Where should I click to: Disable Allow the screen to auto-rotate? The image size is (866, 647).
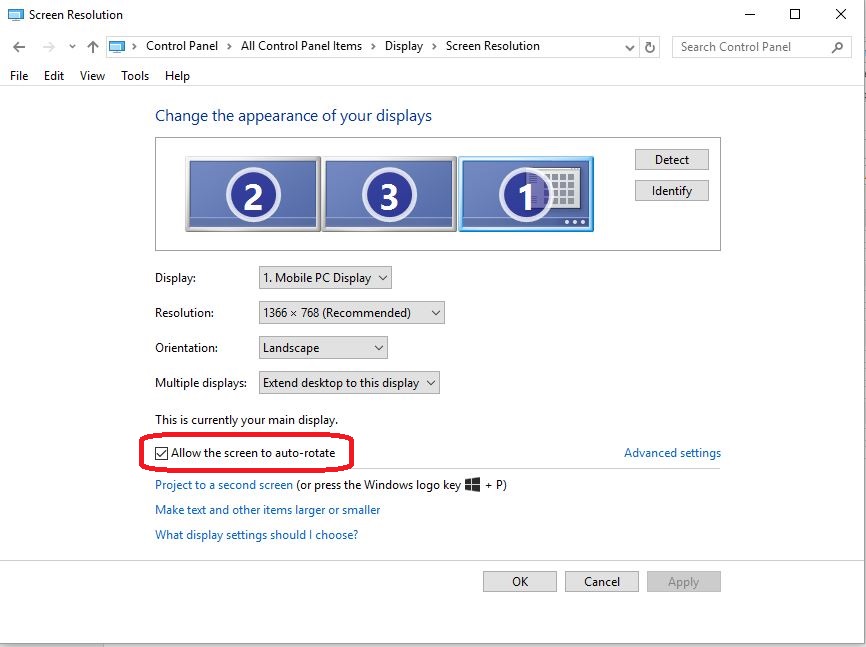[x=162, y=453]
